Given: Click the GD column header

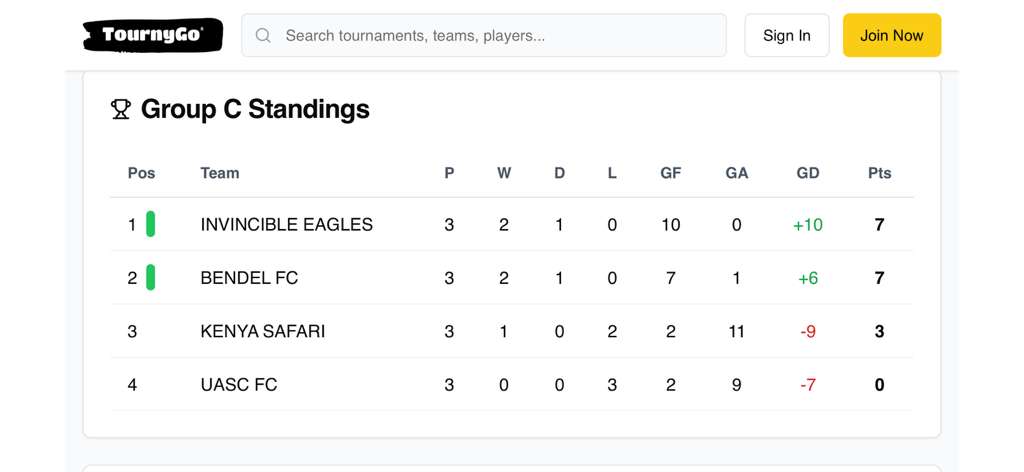Looking at the screenshot, I should 807,173.
